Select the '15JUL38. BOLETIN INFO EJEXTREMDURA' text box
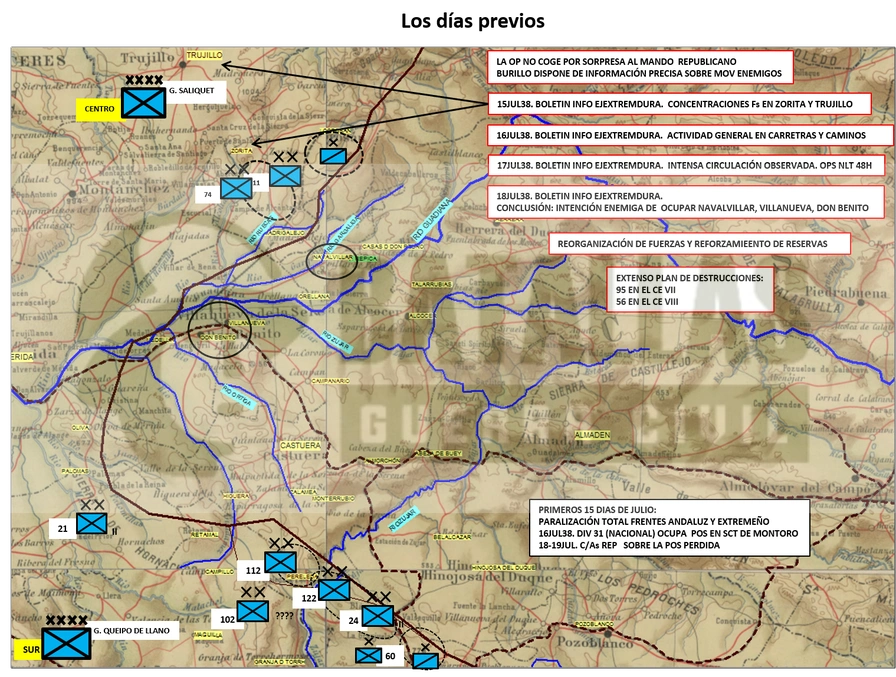This screenshot has height=677, width=896. coord(679,104)
